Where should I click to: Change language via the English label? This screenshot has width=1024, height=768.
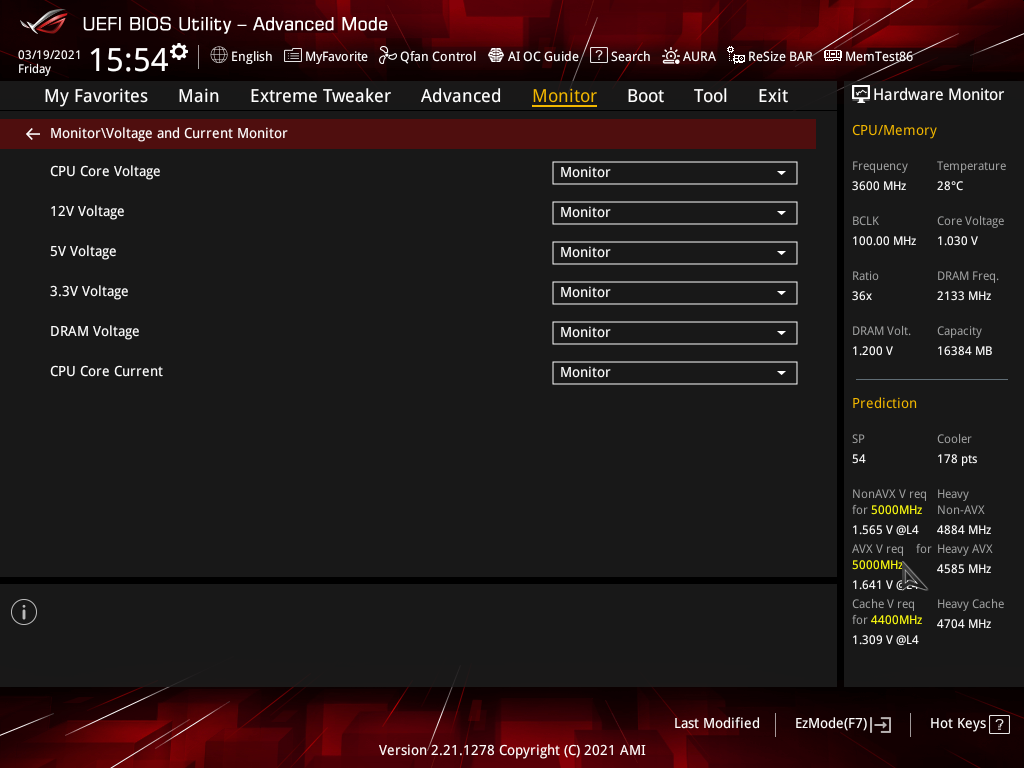click(x=251, y=57)
